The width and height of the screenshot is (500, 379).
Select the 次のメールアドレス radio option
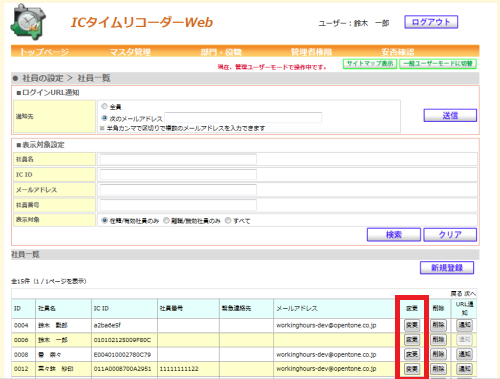pyautogui.click(x=104, y=118)
